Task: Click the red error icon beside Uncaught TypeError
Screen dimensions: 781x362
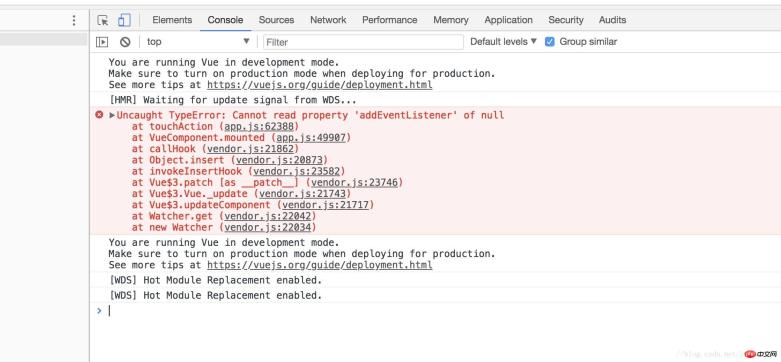Action: click(x=99, y=115)
